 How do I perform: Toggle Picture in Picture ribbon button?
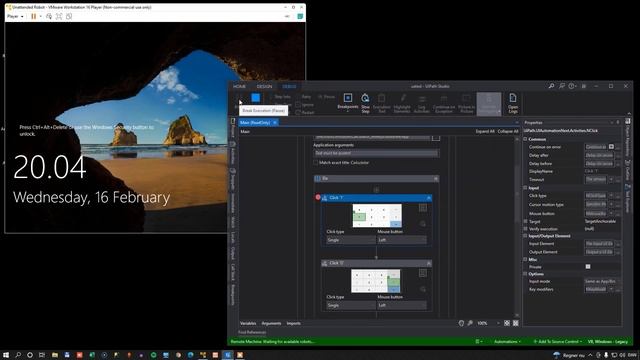466,103
